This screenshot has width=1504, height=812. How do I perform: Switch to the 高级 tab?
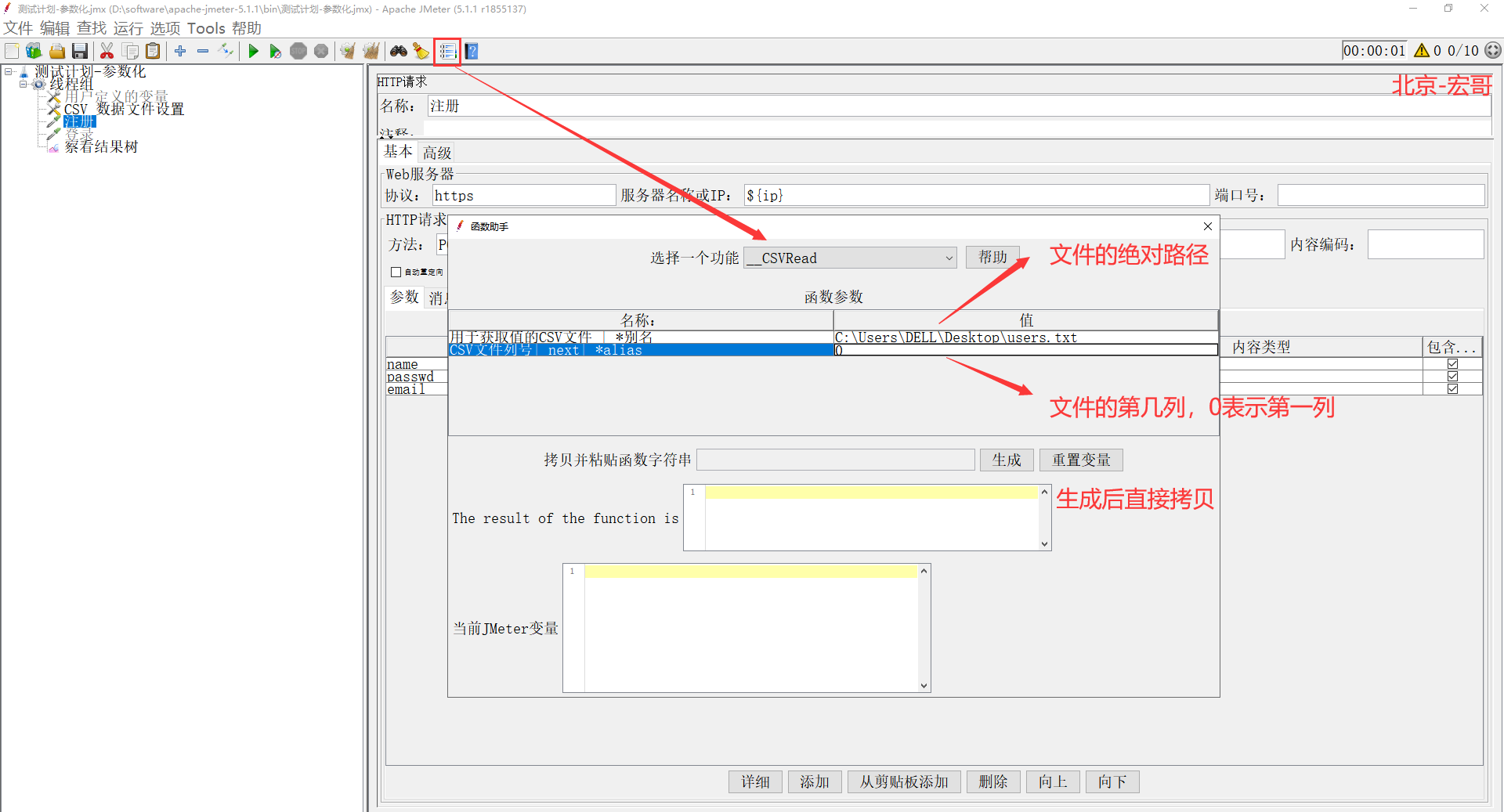pos(437,153)
